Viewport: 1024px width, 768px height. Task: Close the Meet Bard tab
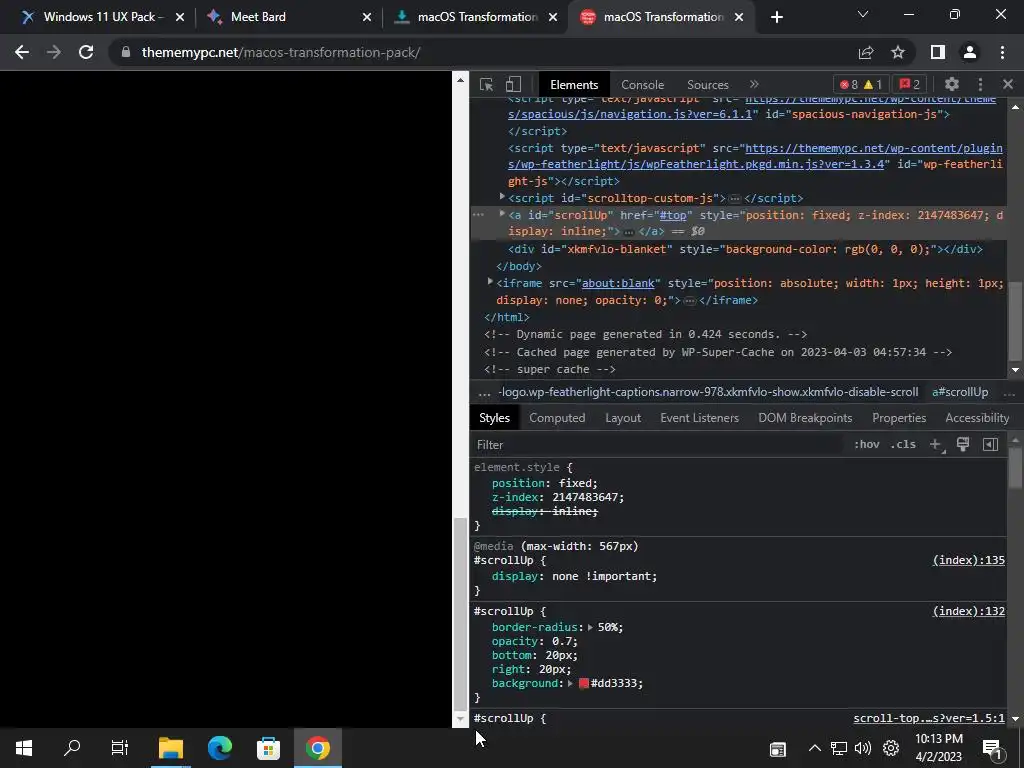point(367,17)
